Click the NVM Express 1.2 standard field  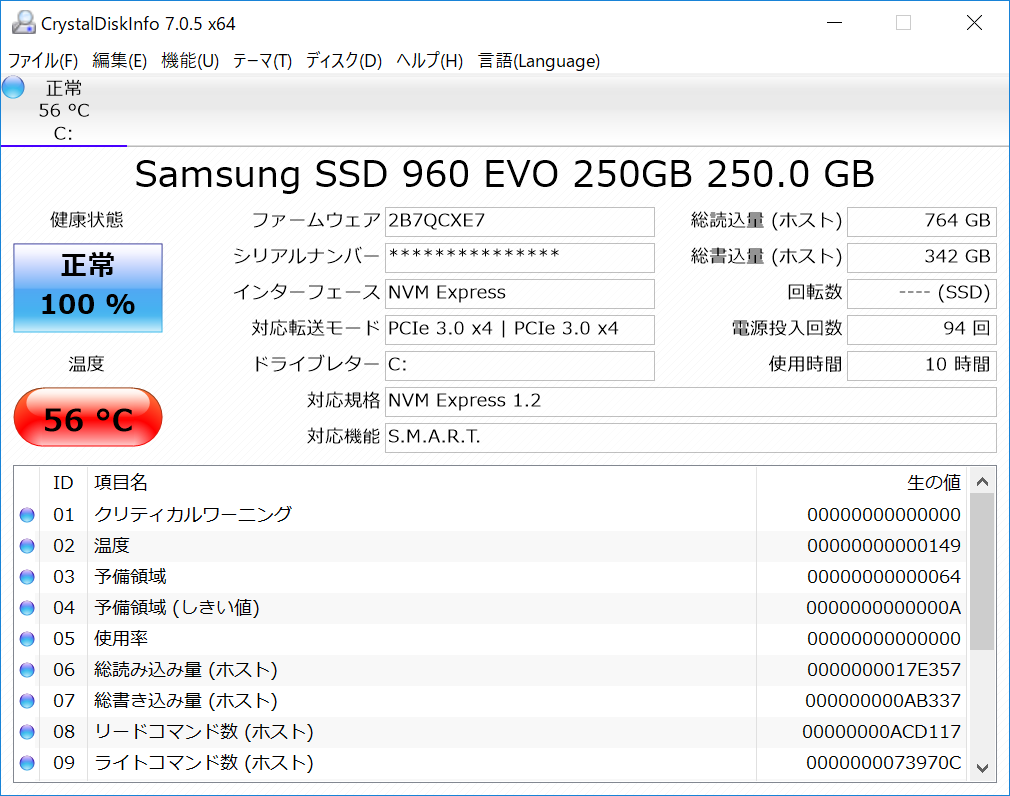tap(691, 402)
